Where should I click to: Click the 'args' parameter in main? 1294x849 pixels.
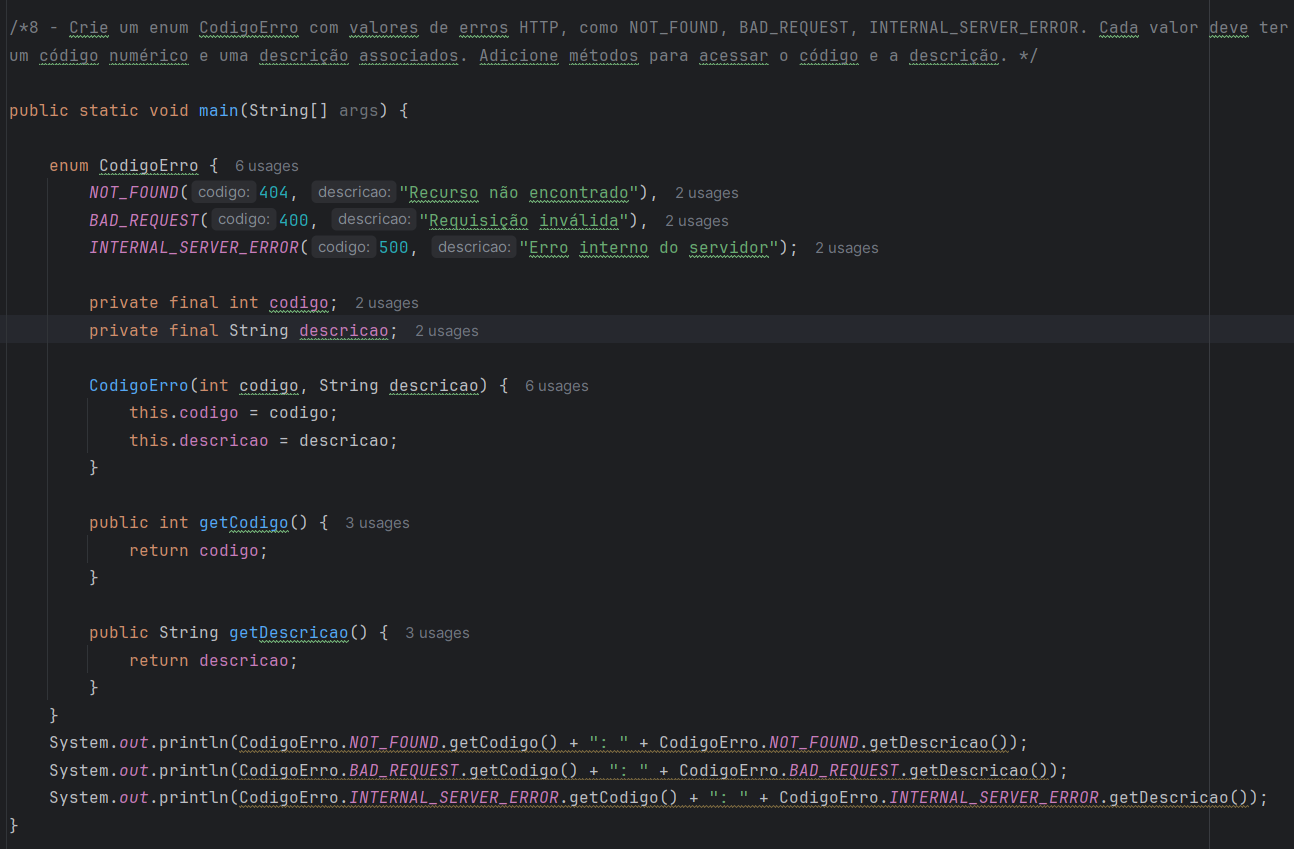click(x=359, y=111)
